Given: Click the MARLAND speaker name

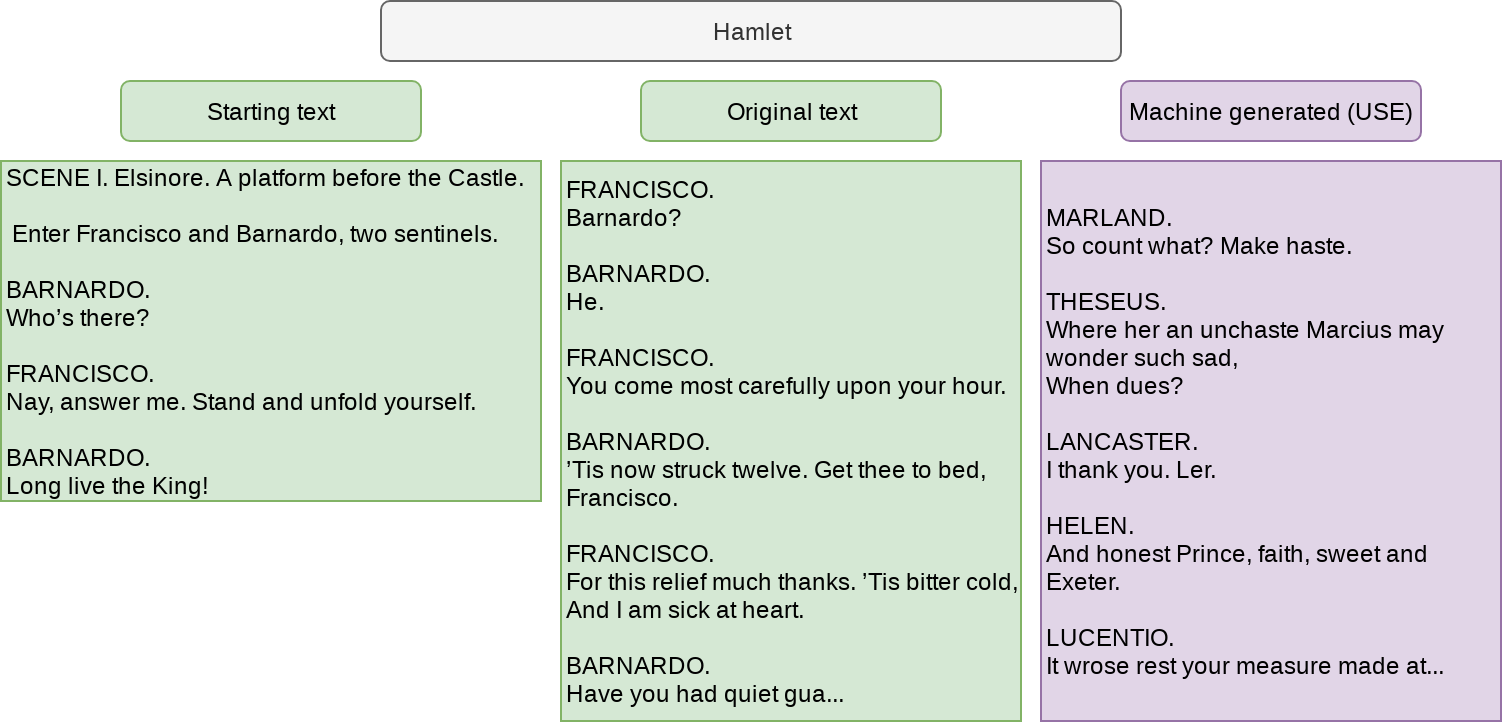Looking at the screenshot, I should [1109, 219].
